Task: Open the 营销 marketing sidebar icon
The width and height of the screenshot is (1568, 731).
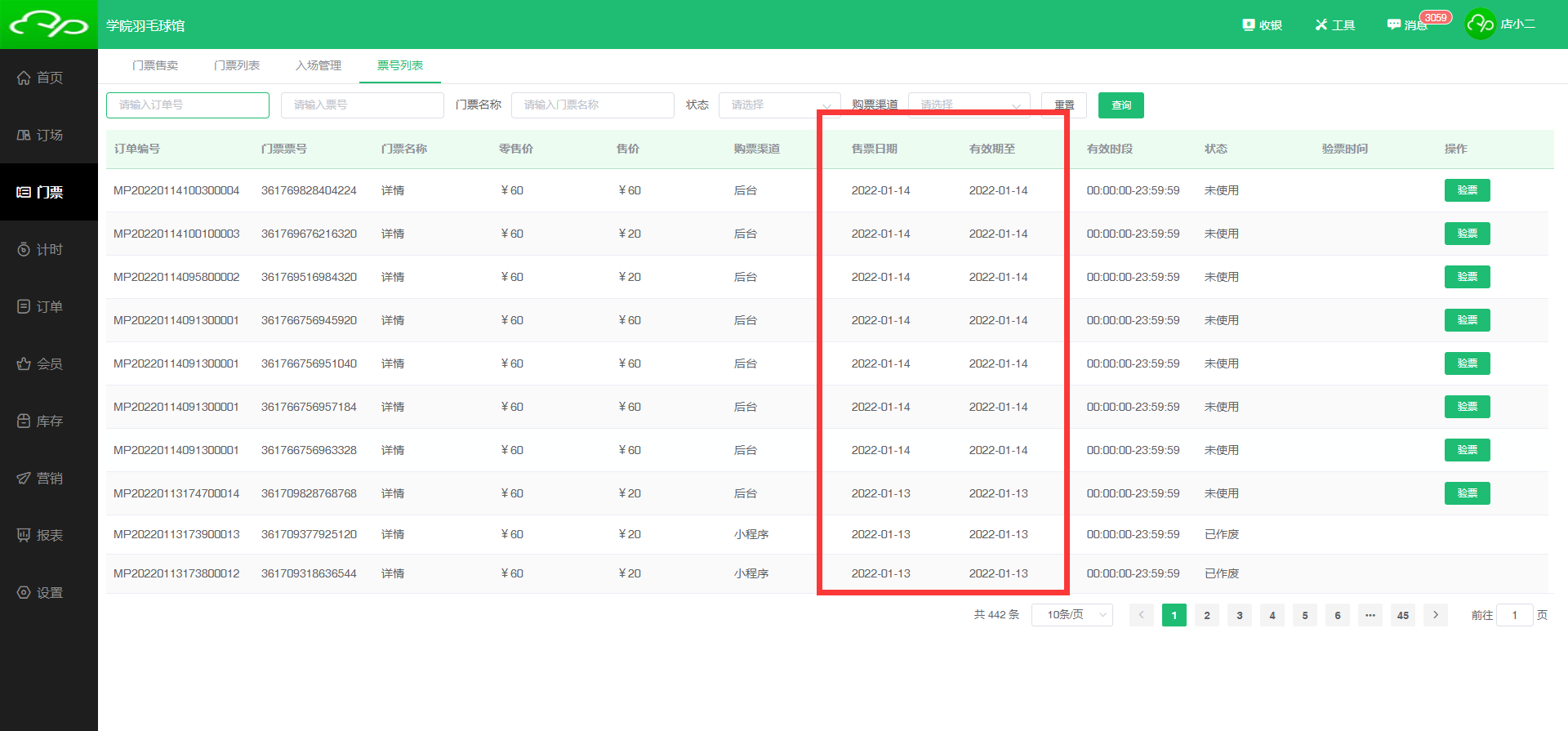Action: tap(24, 478)
